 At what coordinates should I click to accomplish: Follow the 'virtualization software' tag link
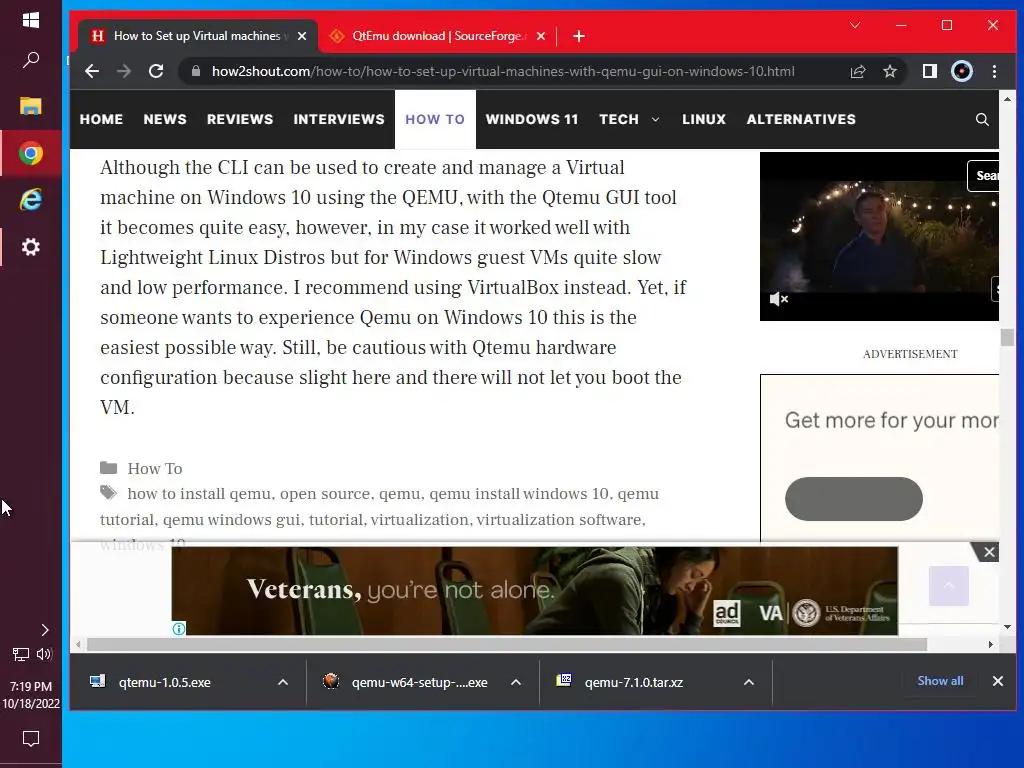point(559,520)
